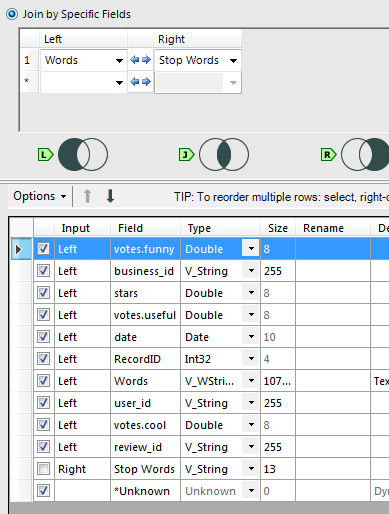389x514 pixels.
Task: Open type dropdown for date
Action: [x=251, y=337]
